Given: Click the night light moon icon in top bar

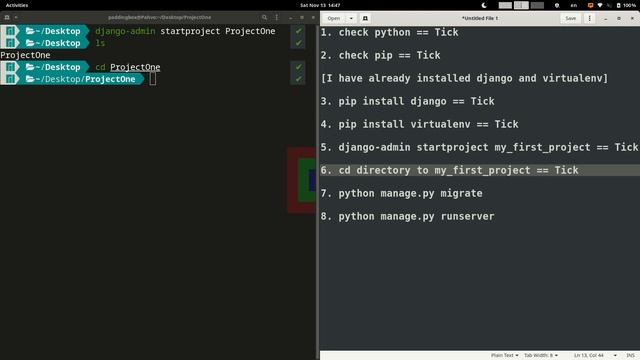Looking at the screenshot, I should tap(484, 5).
